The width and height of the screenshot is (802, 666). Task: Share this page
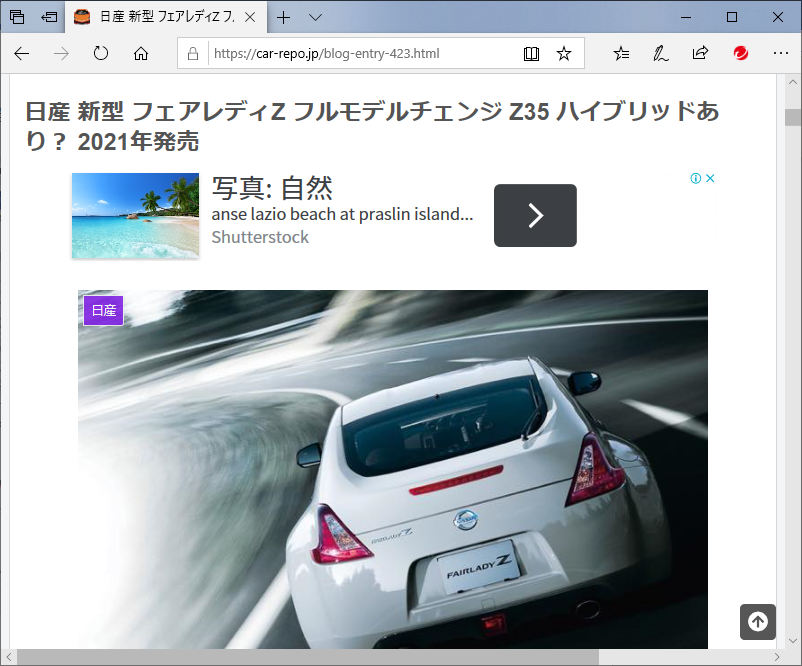pyautogui.click(x=700, y=54)
